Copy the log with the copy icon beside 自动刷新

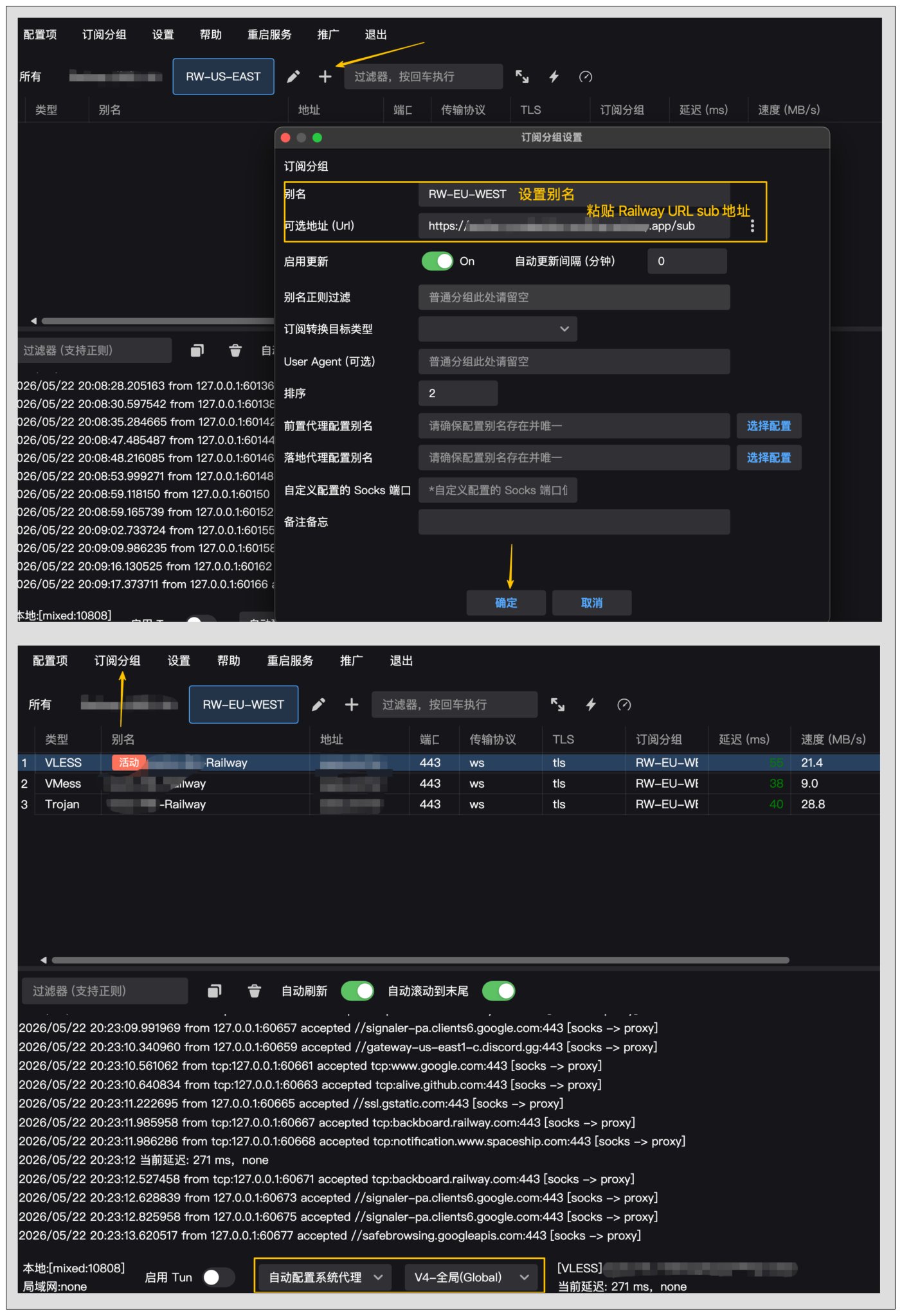[215, 991]
